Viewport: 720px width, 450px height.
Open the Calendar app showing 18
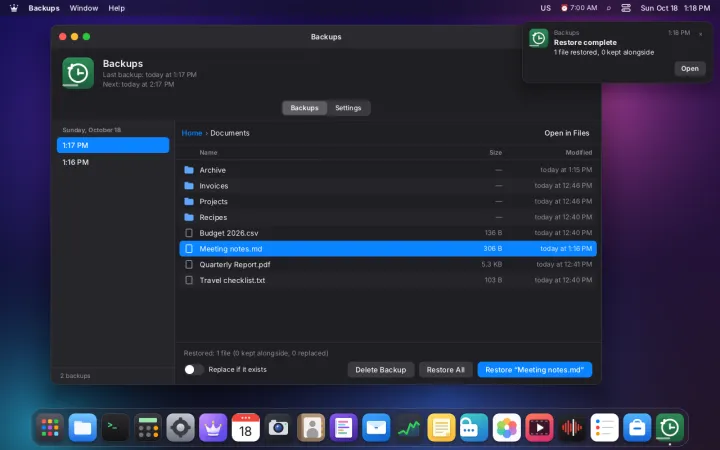pyautogui.click(x=246, y=428)
